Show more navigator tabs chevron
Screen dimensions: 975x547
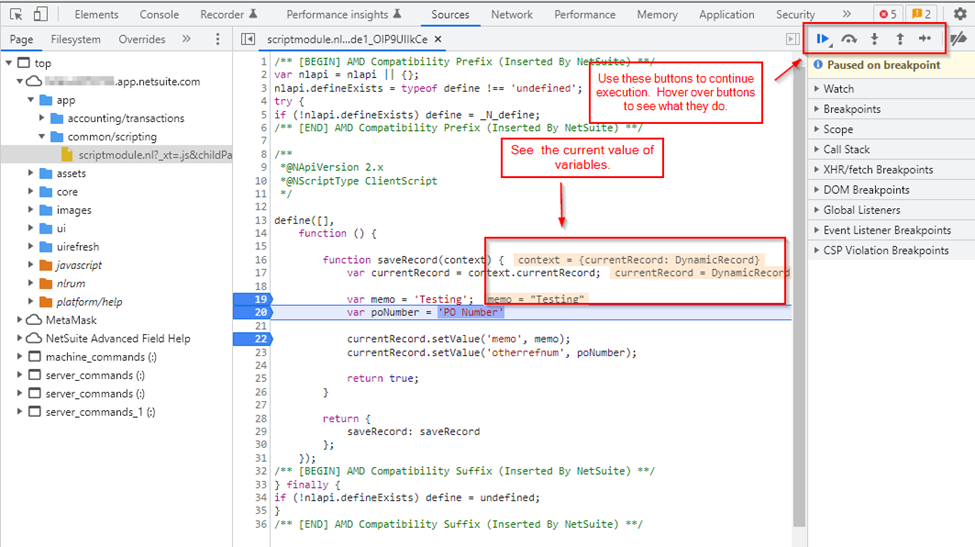pos(186,39)
